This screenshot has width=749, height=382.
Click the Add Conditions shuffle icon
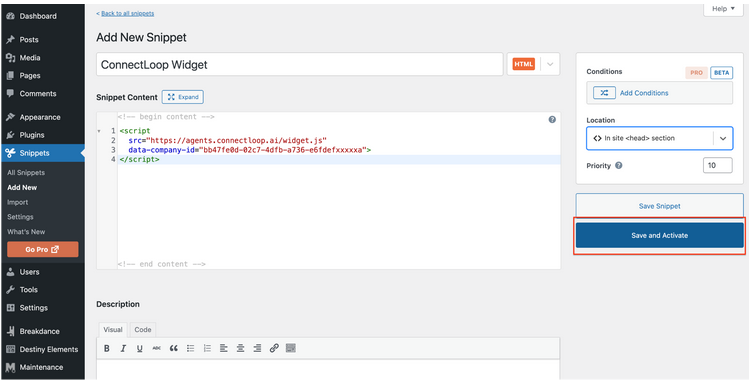pyautogui.click(x=604, y=93)
